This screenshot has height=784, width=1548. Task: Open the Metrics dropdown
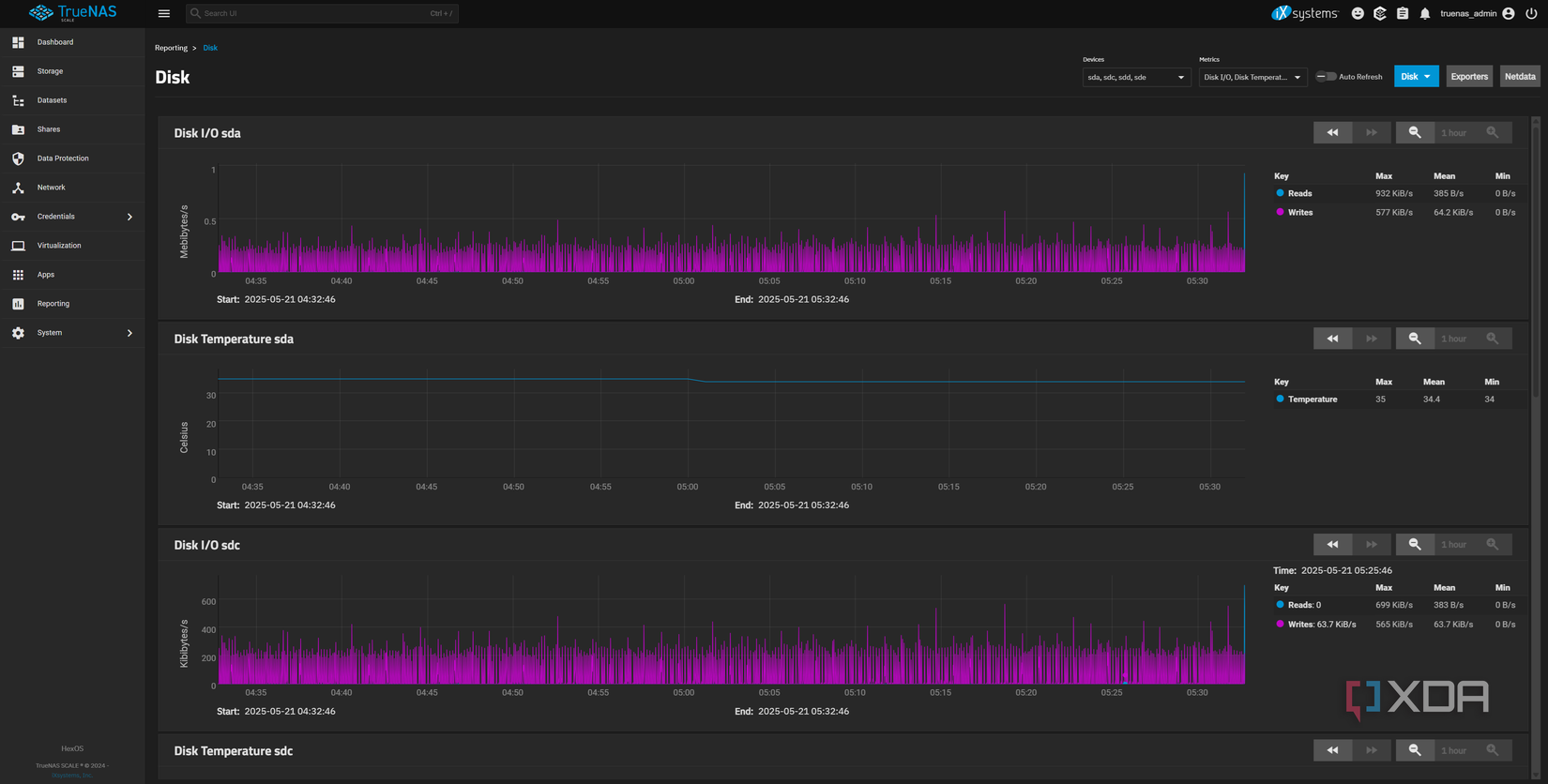1252,77
